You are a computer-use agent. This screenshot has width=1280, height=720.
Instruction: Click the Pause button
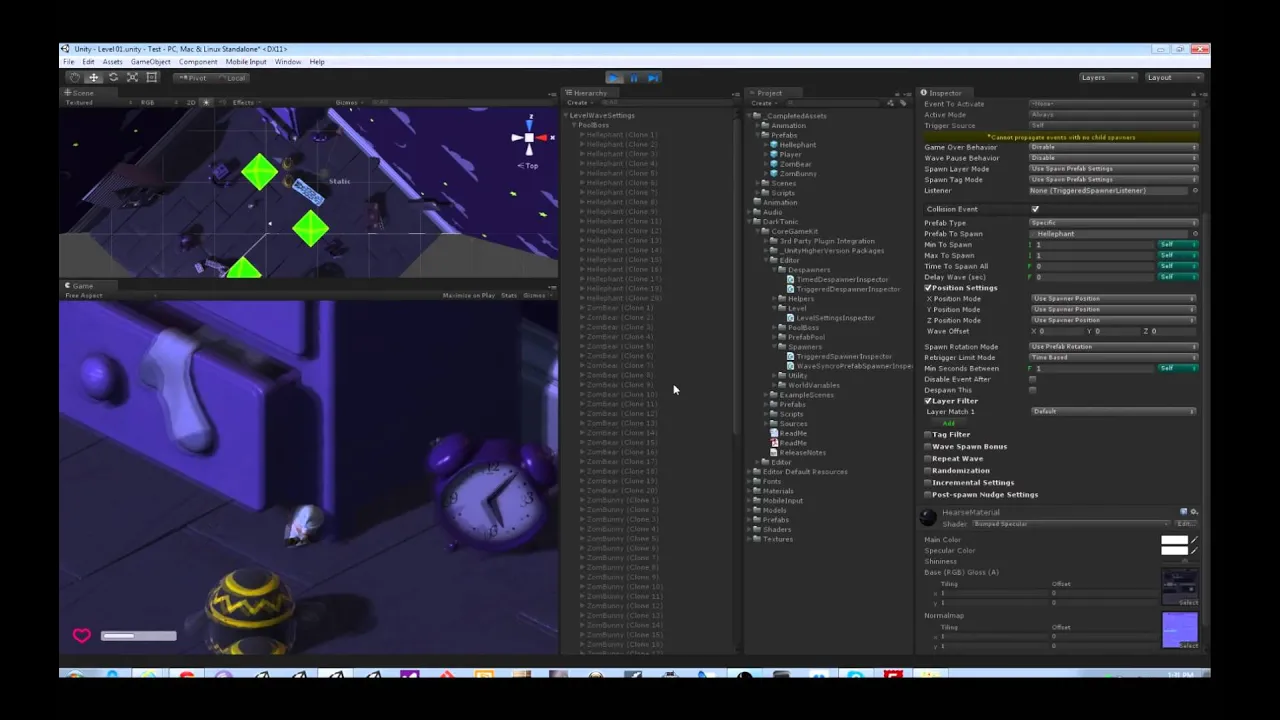coord(633,77)
